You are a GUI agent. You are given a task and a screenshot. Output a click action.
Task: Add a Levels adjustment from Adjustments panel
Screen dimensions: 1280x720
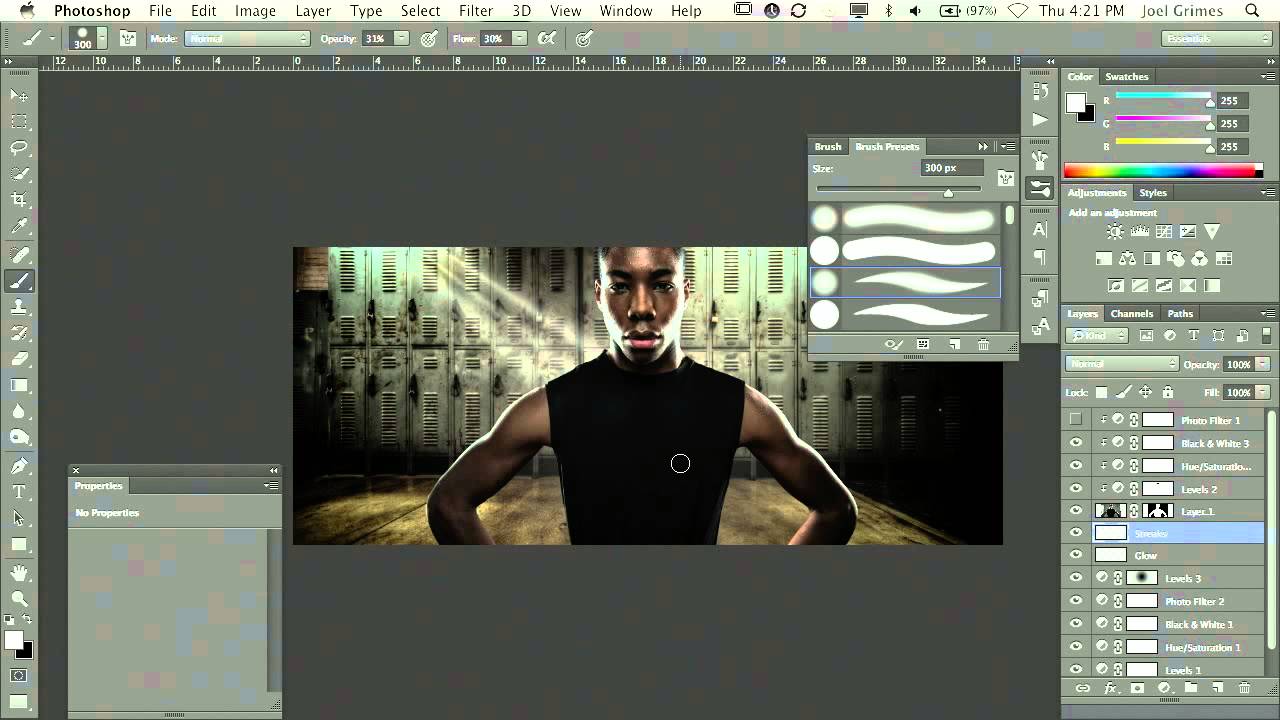click(x=1139, y=231)
